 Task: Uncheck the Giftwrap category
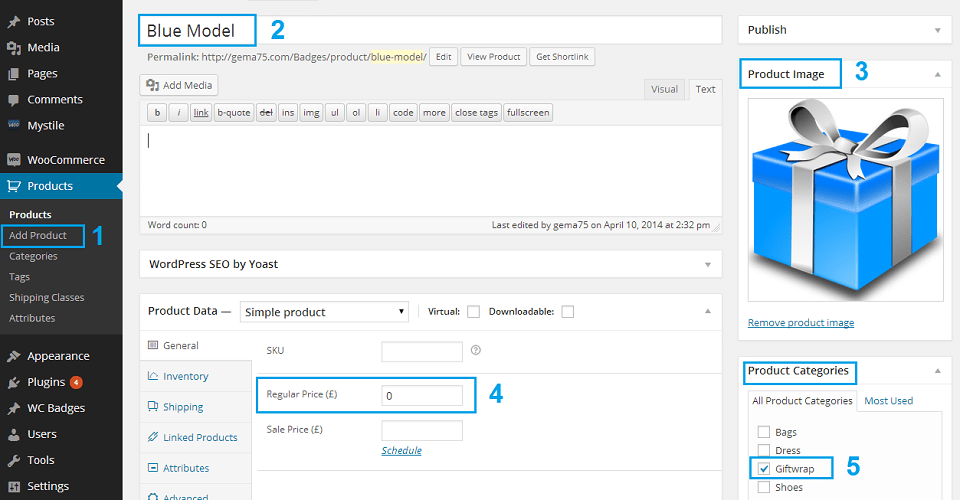pyautogui.click(x=763, y=469)
